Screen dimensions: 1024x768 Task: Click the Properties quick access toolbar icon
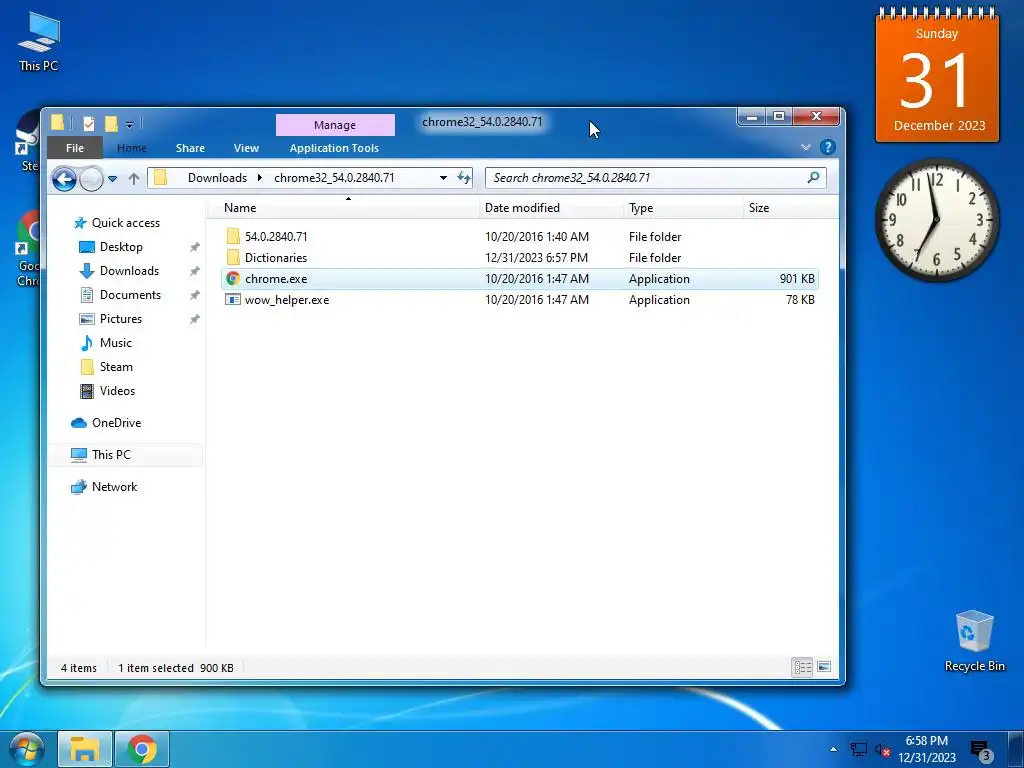click(89, 123)
